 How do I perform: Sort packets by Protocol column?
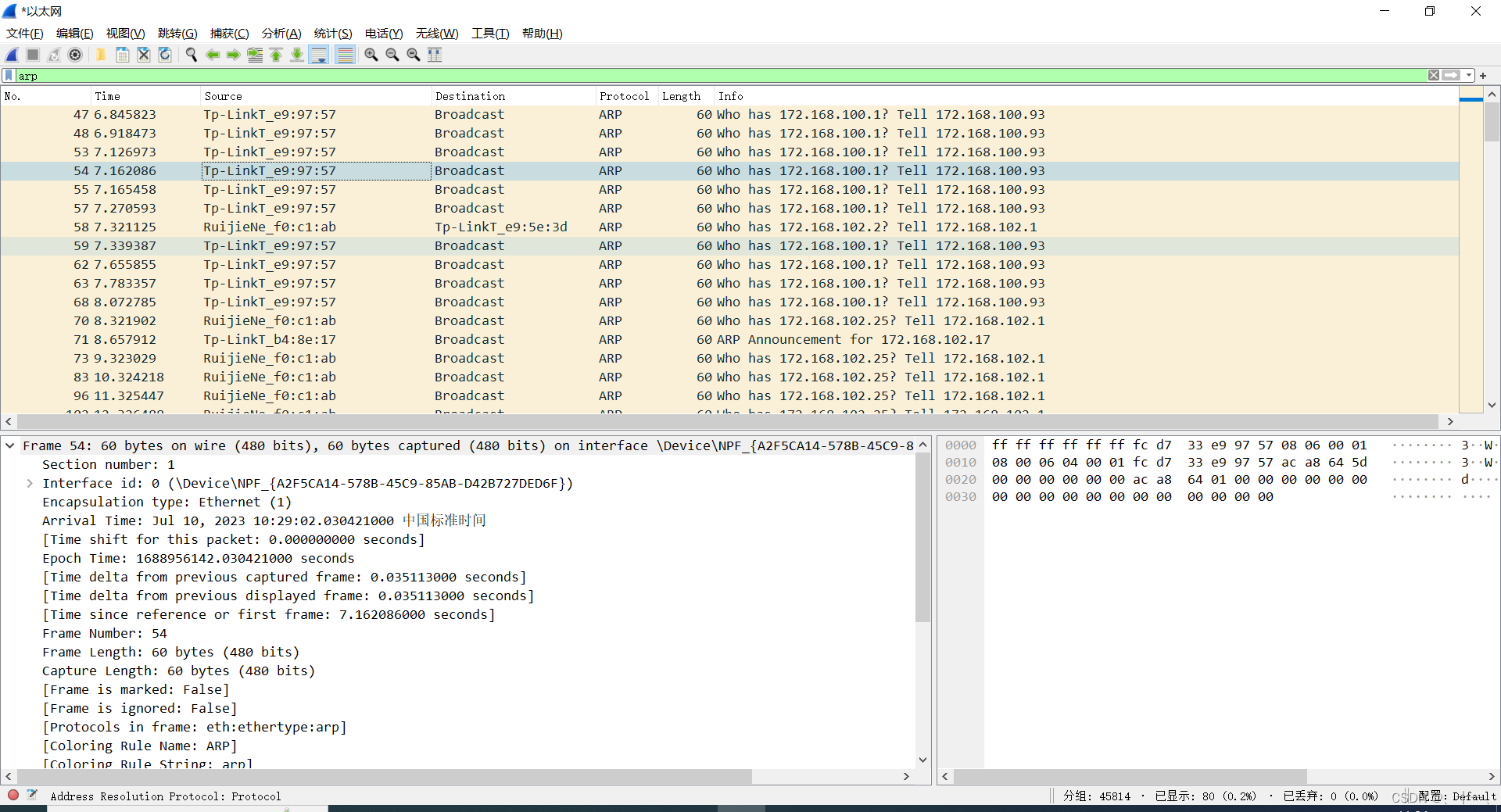[626, 96]
